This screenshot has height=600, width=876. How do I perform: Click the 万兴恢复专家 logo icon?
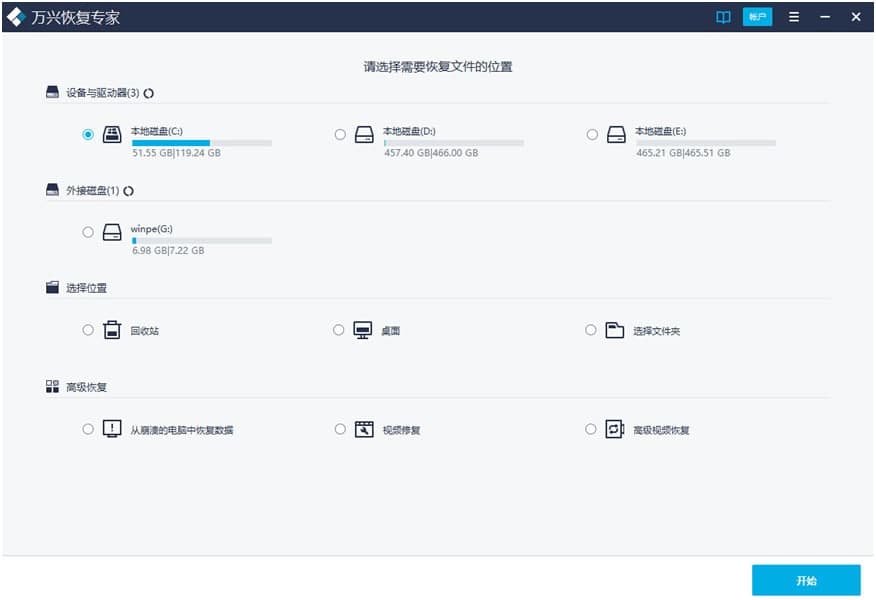pyautogui.click(x=16, y=17)
